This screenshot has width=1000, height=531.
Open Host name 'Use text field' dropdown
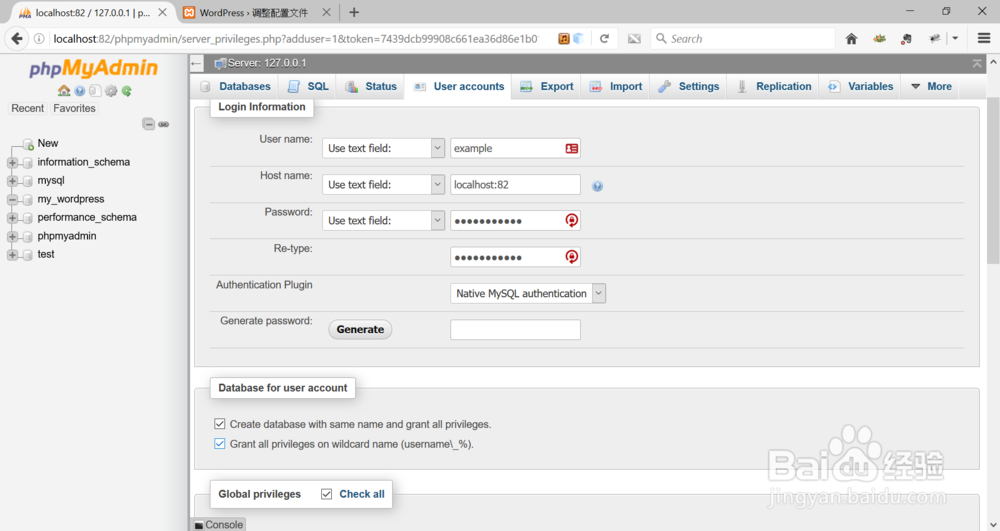coord(383,185)
